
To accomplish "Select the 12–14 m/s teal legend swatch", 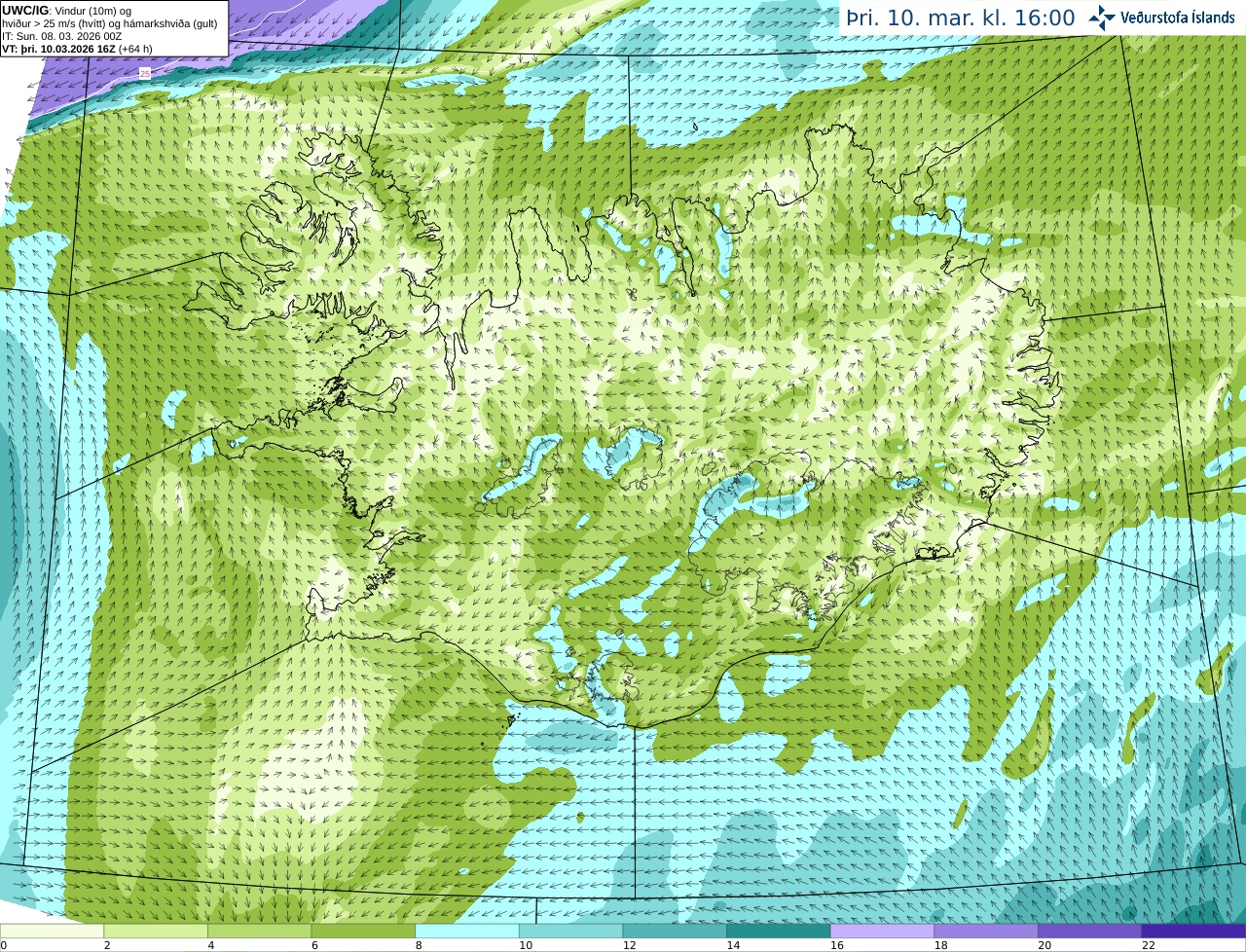I will [x=675, y=932].
